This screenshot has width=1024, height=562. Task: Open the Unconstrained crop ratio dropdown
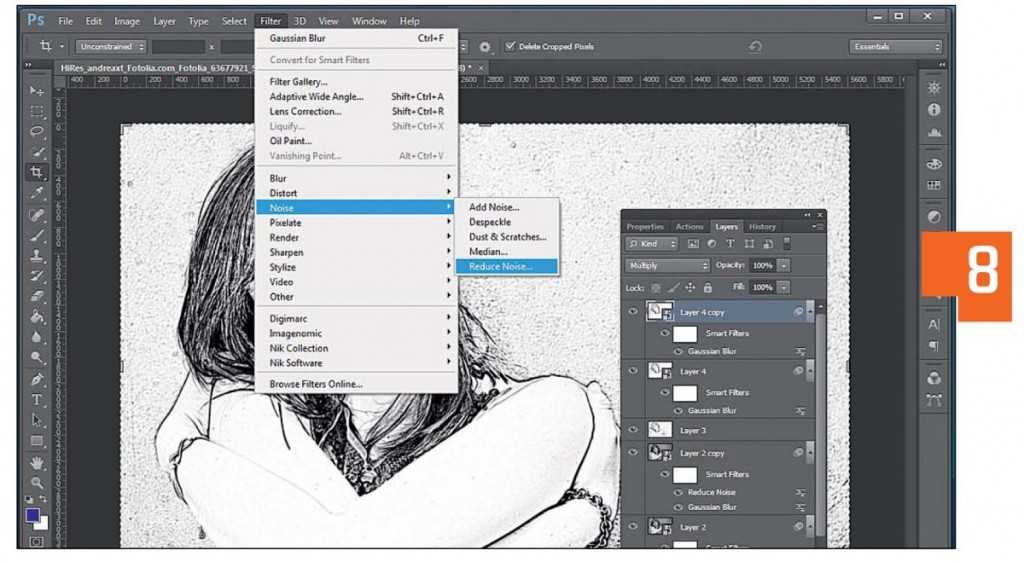110,47
